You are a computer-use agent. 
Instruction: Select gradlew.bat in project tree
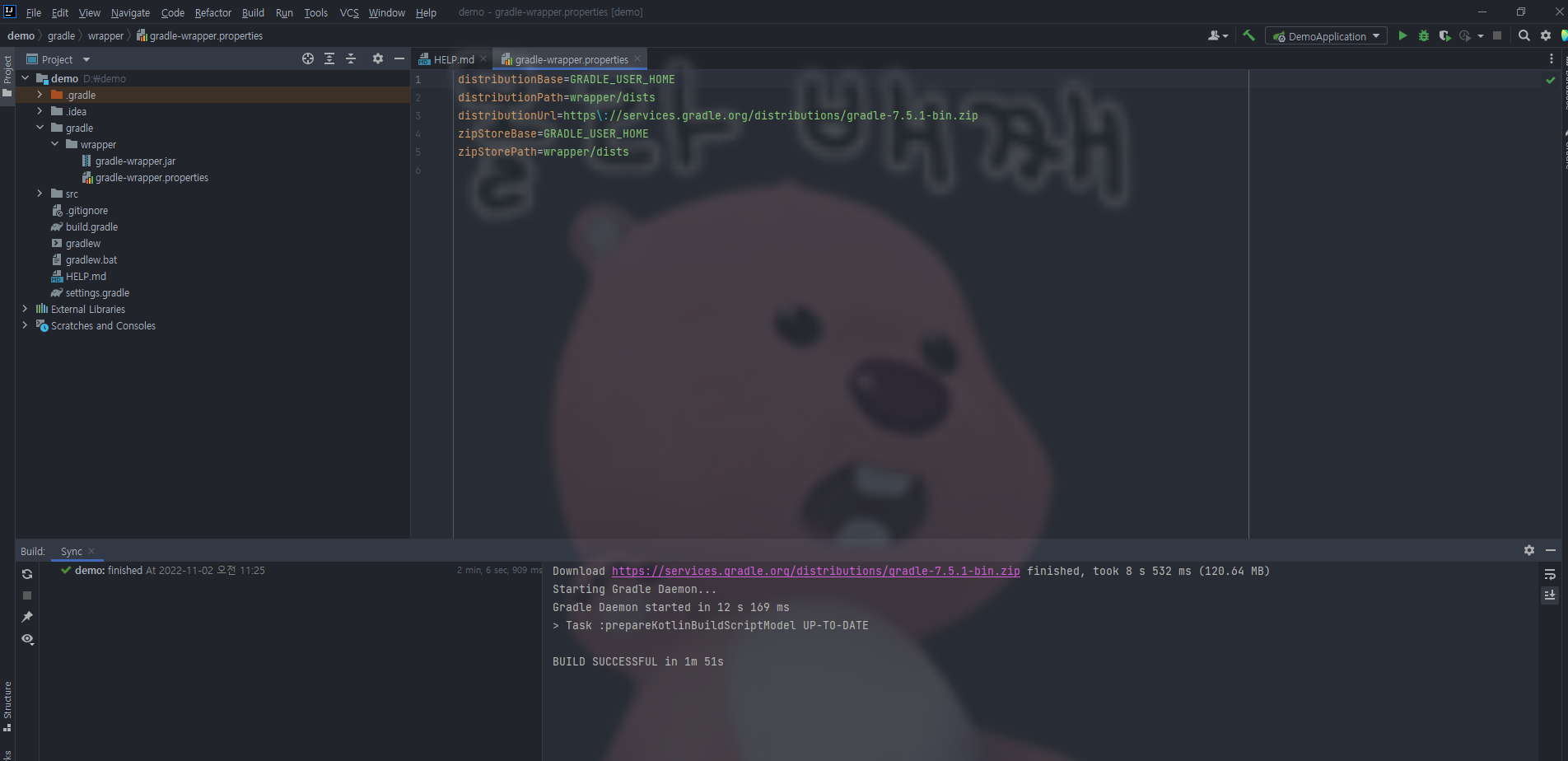click(x=91, y=259)
